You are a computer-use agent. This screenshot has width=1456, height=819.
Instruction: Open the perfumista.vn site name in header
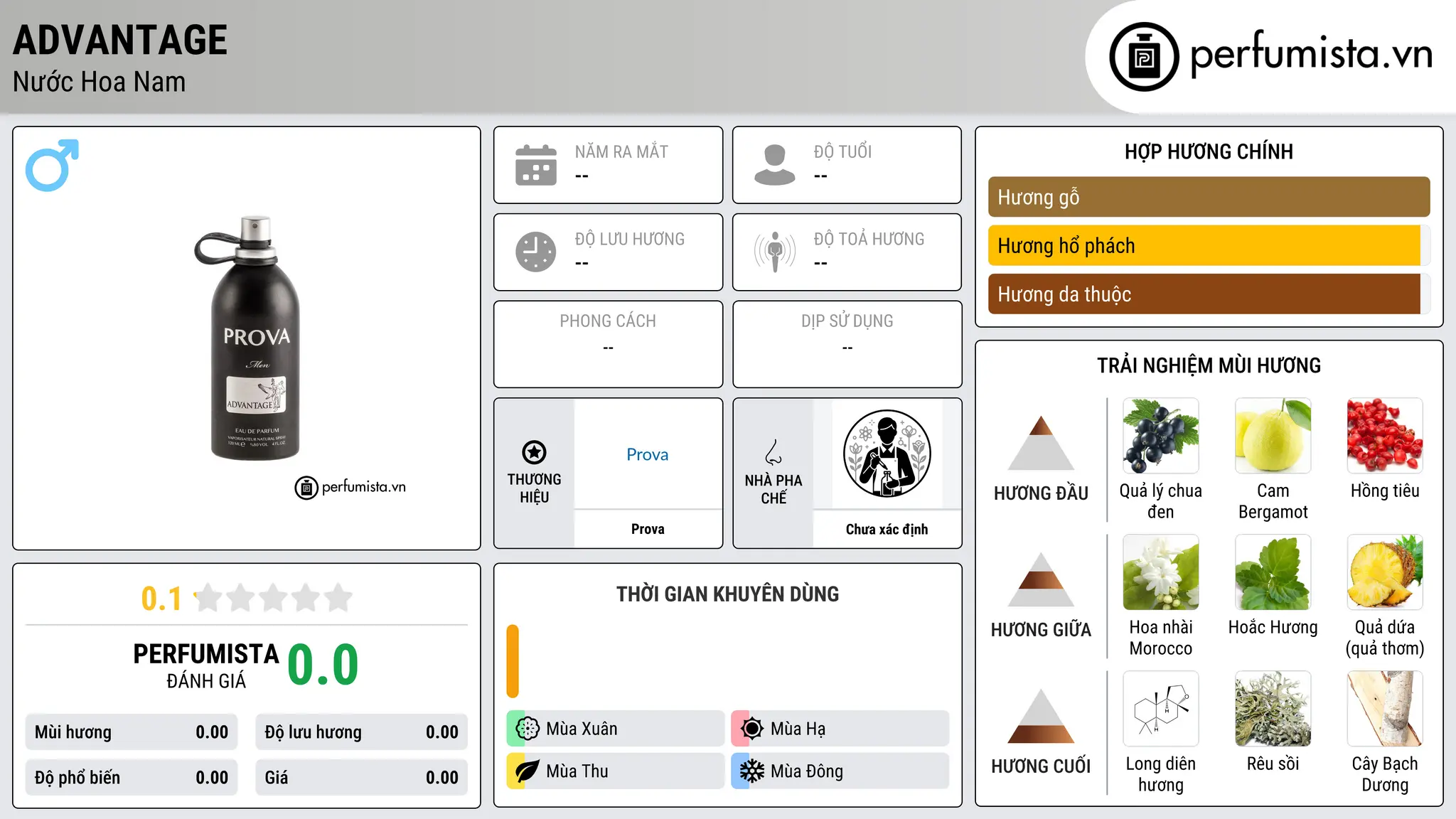point(1312,53)
